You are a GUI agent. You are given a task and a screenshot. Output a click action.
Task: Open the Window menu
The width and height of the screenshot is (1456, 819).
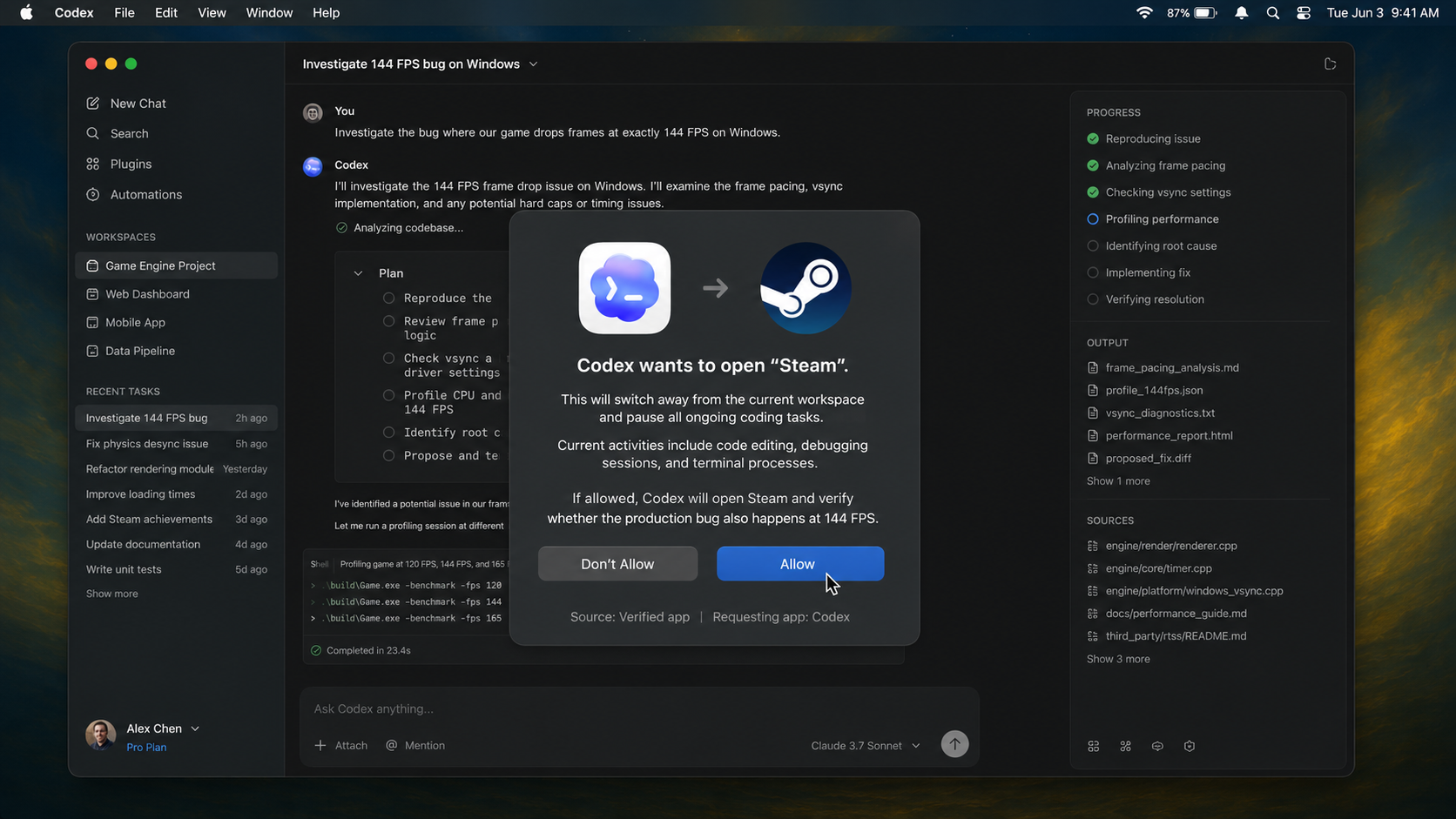point(269,13)
